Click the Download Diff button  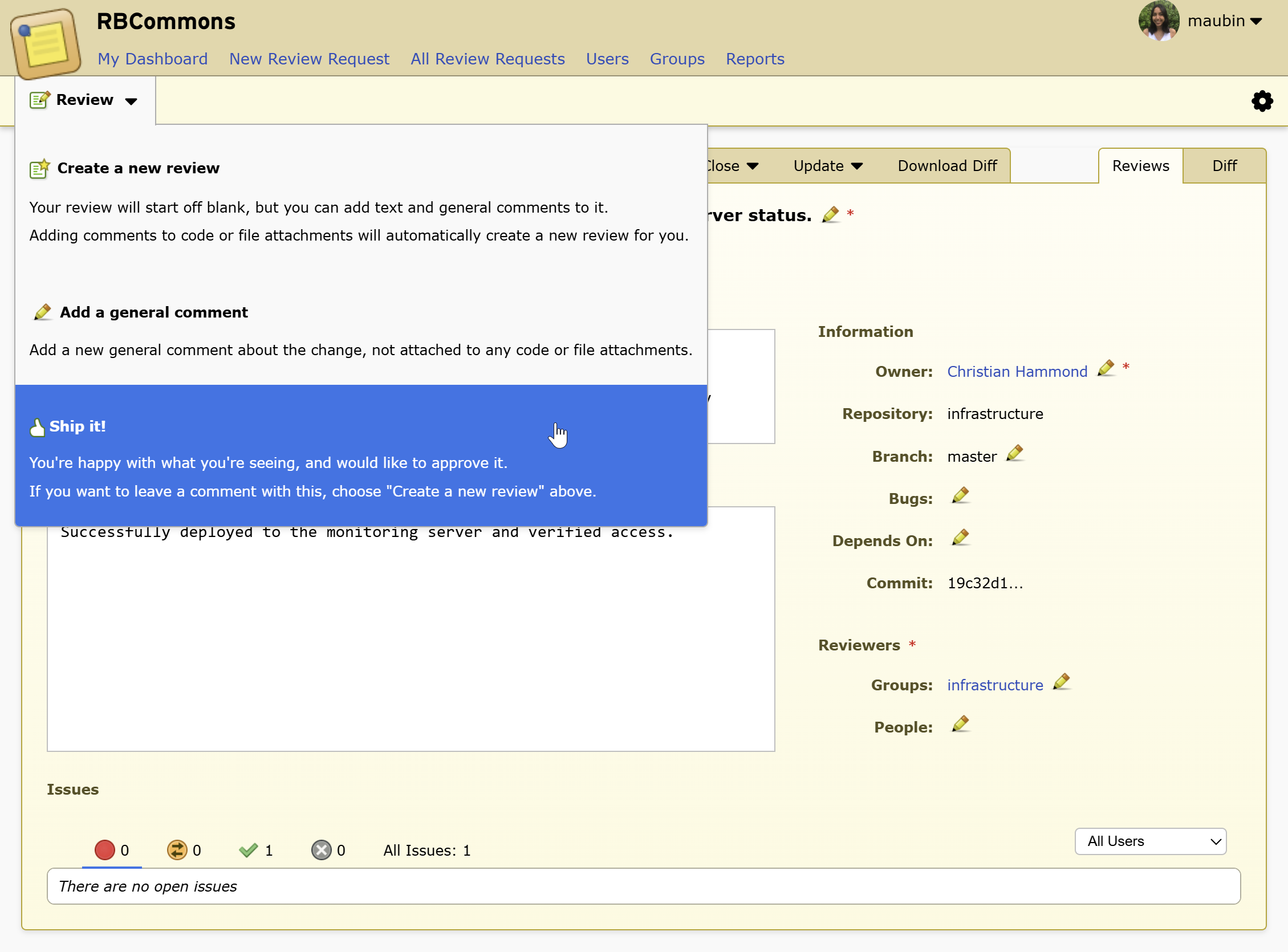click(946, 166)
